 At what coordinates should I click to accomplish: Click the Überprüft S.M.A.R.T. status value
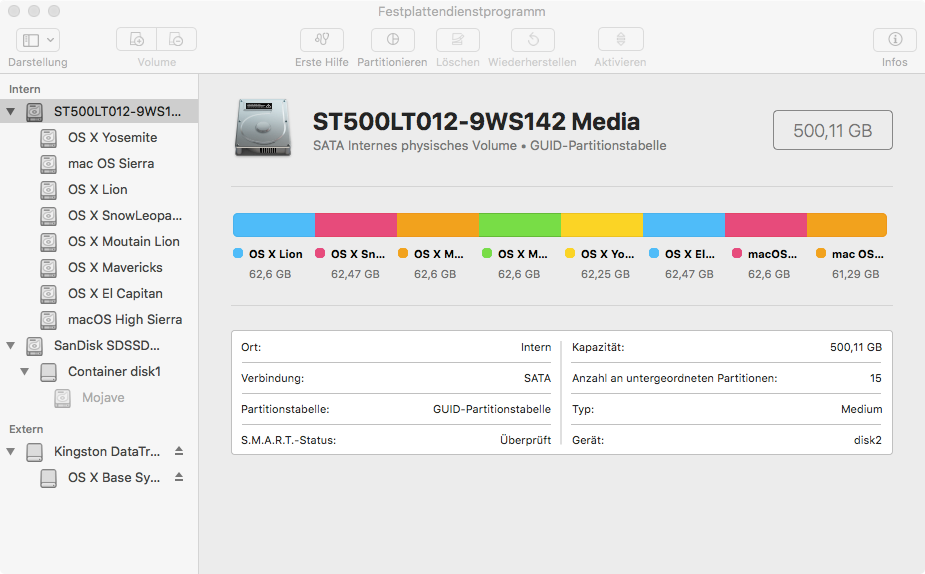pos(525,440)
